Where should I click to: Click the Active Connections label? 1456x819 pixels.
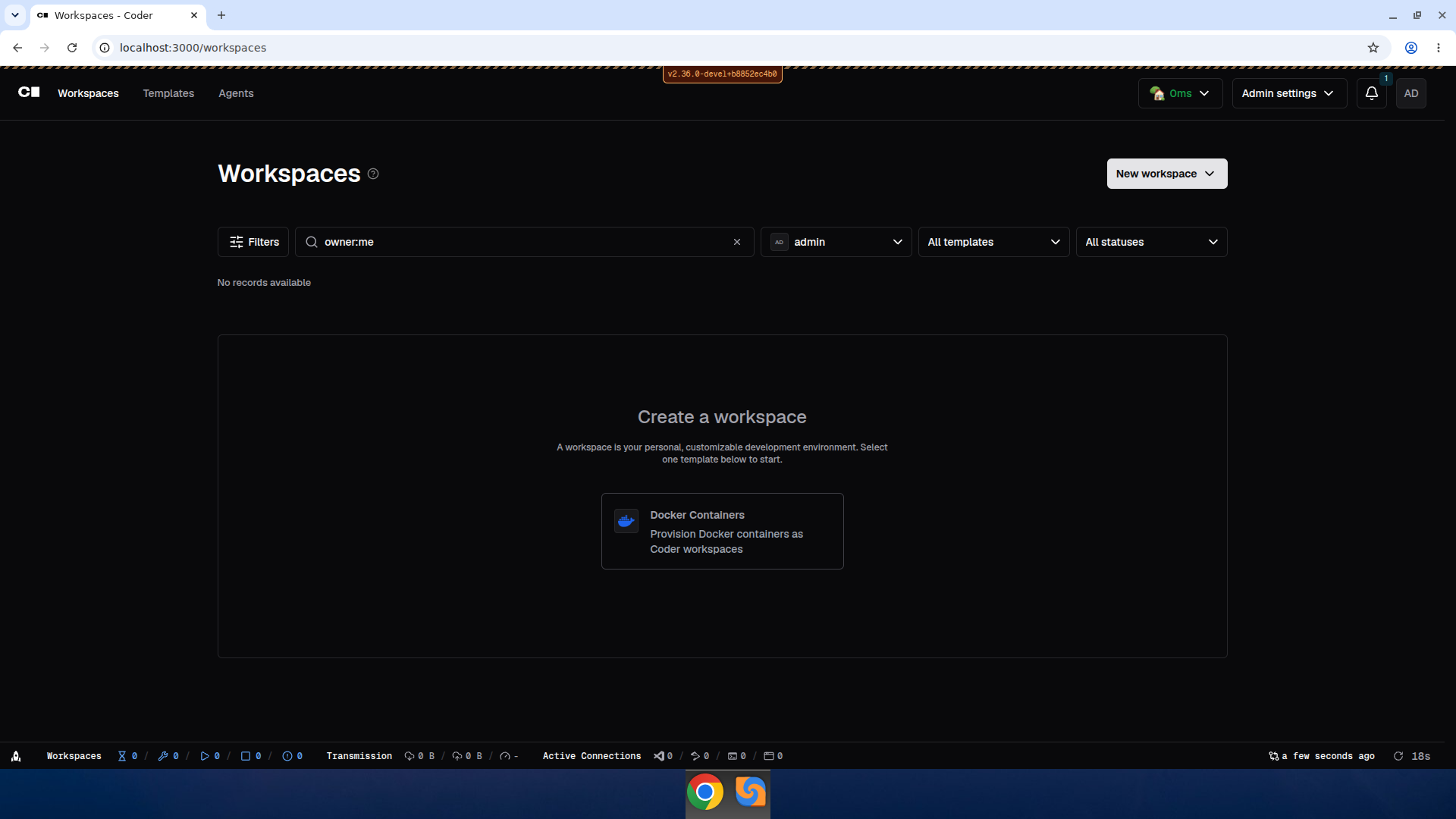pyautogui.click(x=591, y=756)
